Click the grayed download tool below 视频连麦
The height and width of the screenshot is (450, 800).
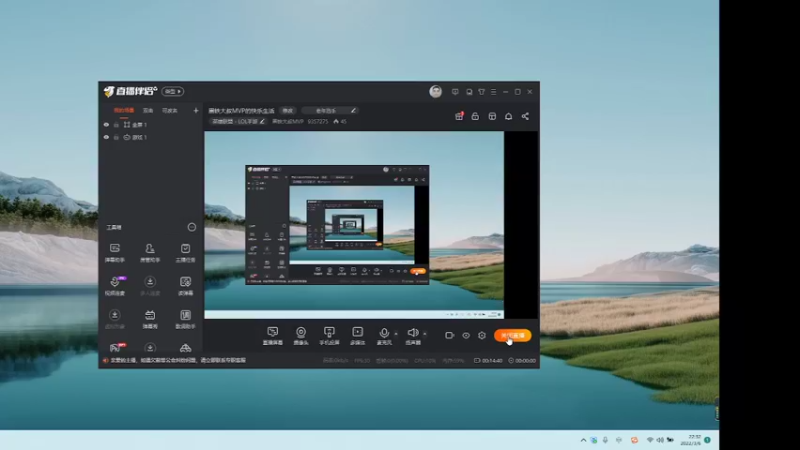pyautogui.click(x=115, y=319)
